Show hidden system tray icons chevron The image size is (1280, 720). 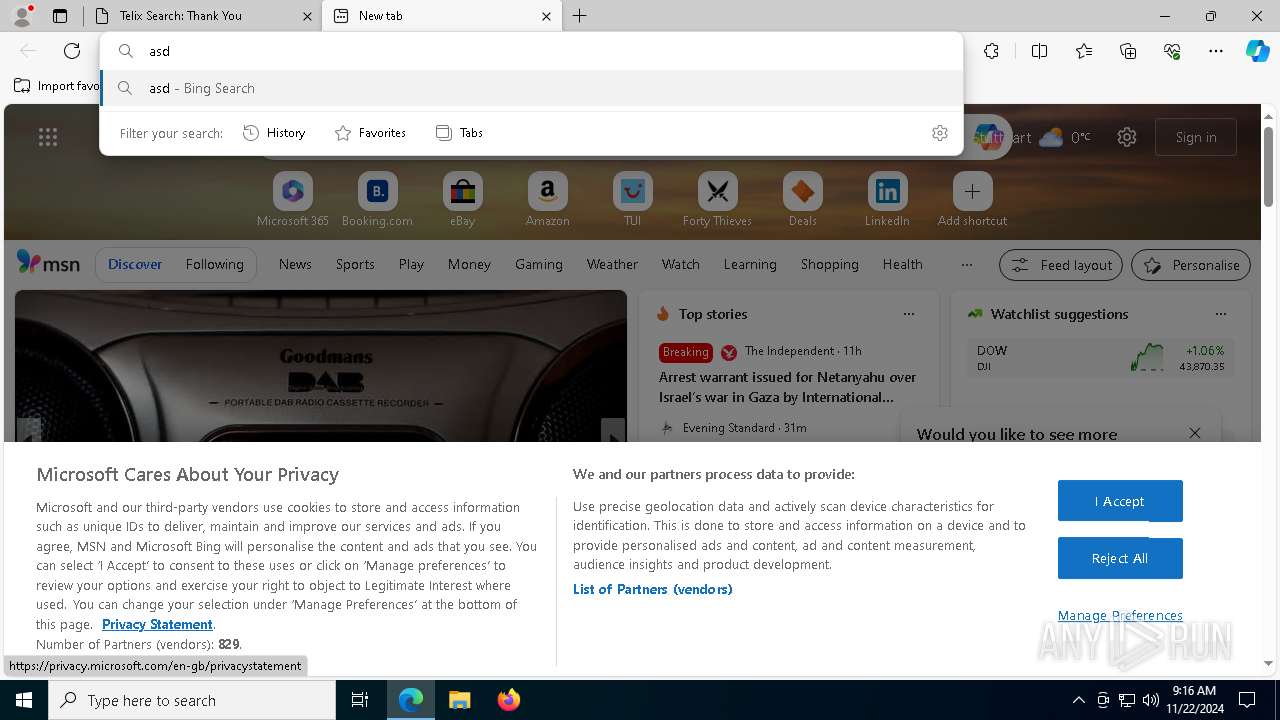tap(1078, 700)
